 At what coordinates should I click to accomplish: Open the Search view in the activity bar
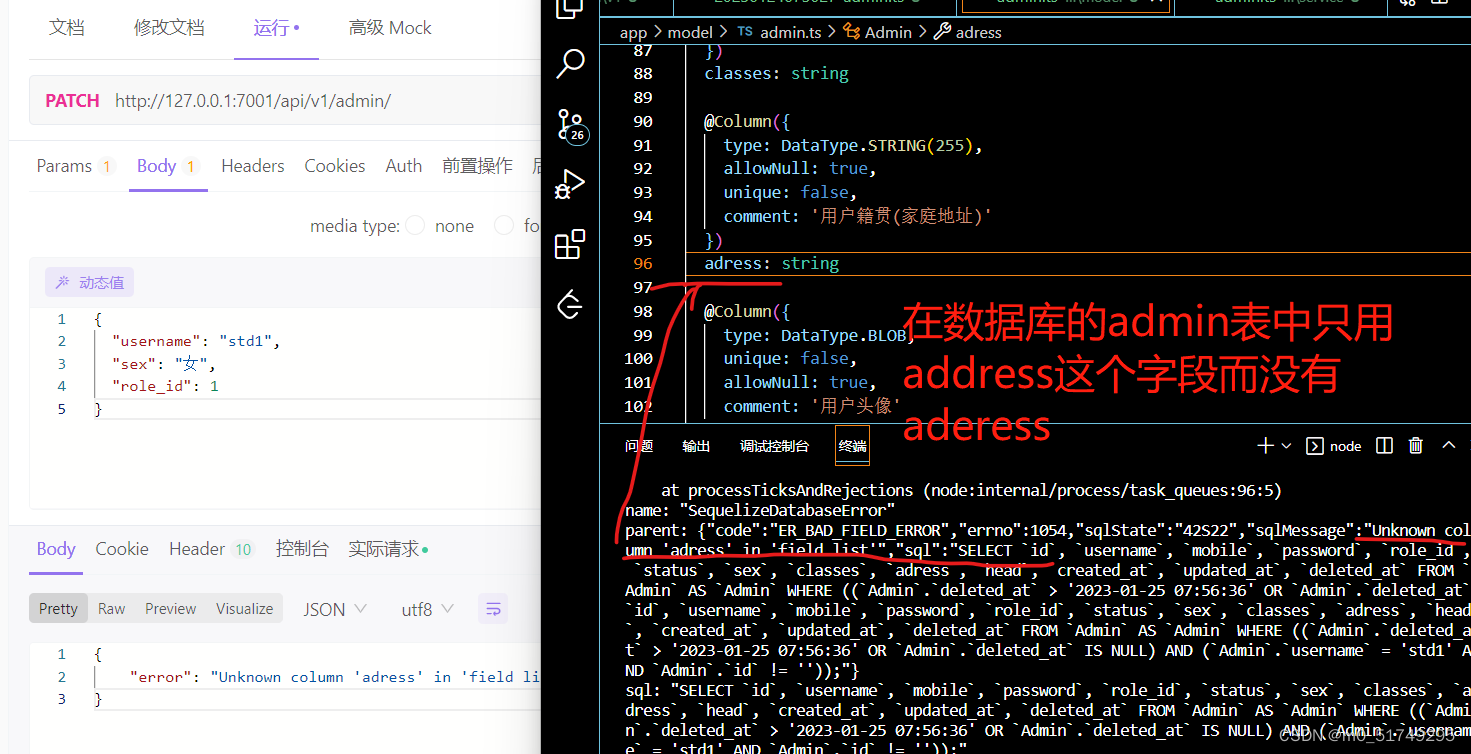[570, 63]
